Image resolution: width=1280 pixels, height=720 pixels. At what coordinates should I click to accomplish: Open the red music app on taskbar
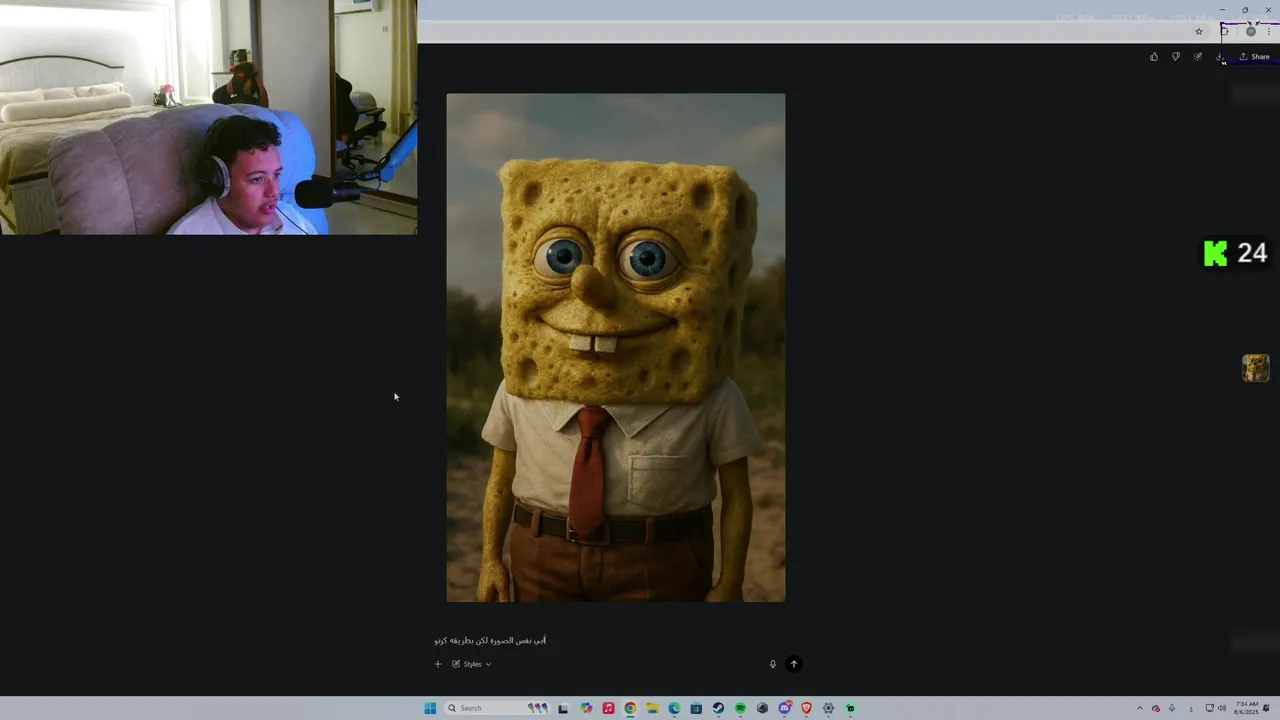(x=608, y=708)
